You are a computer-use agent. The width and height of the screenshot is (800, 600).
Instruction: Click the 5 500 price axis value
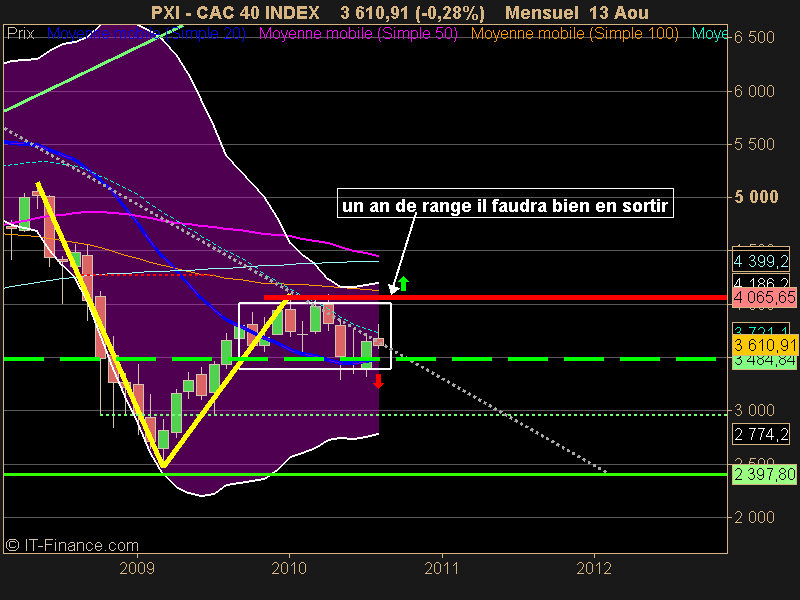pos(754,144)
